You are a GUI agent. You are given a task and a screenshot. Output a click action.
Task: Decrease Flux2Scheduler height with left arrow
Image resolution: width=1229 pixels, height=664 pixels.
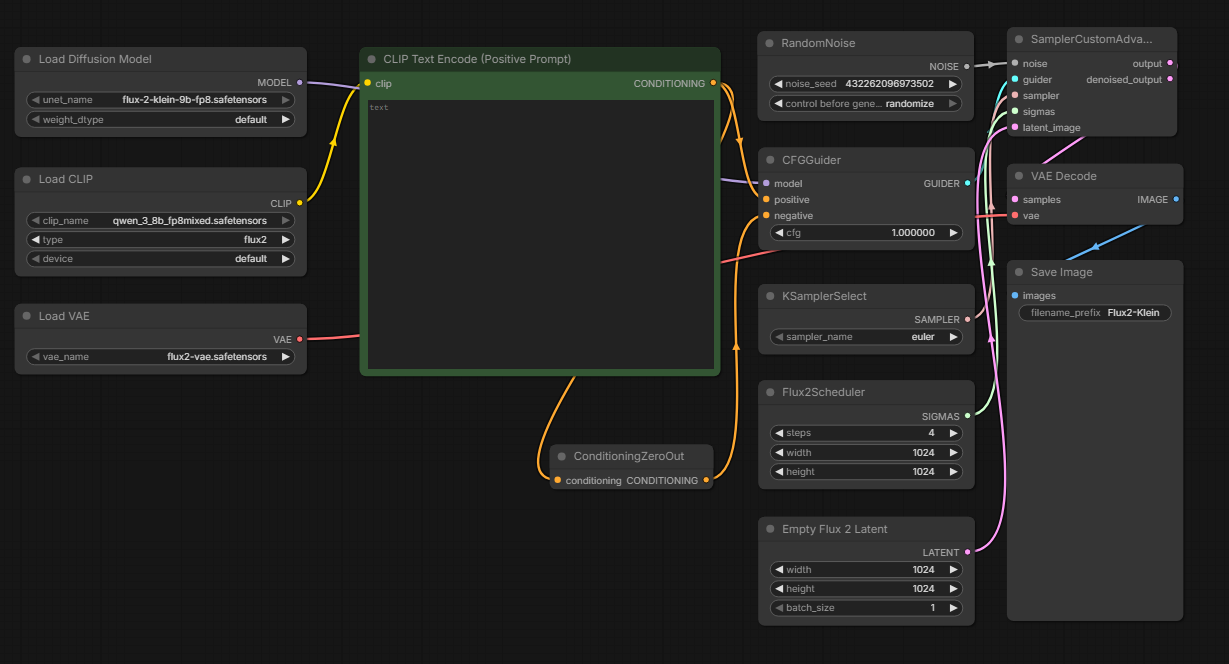tap(779, 472)
